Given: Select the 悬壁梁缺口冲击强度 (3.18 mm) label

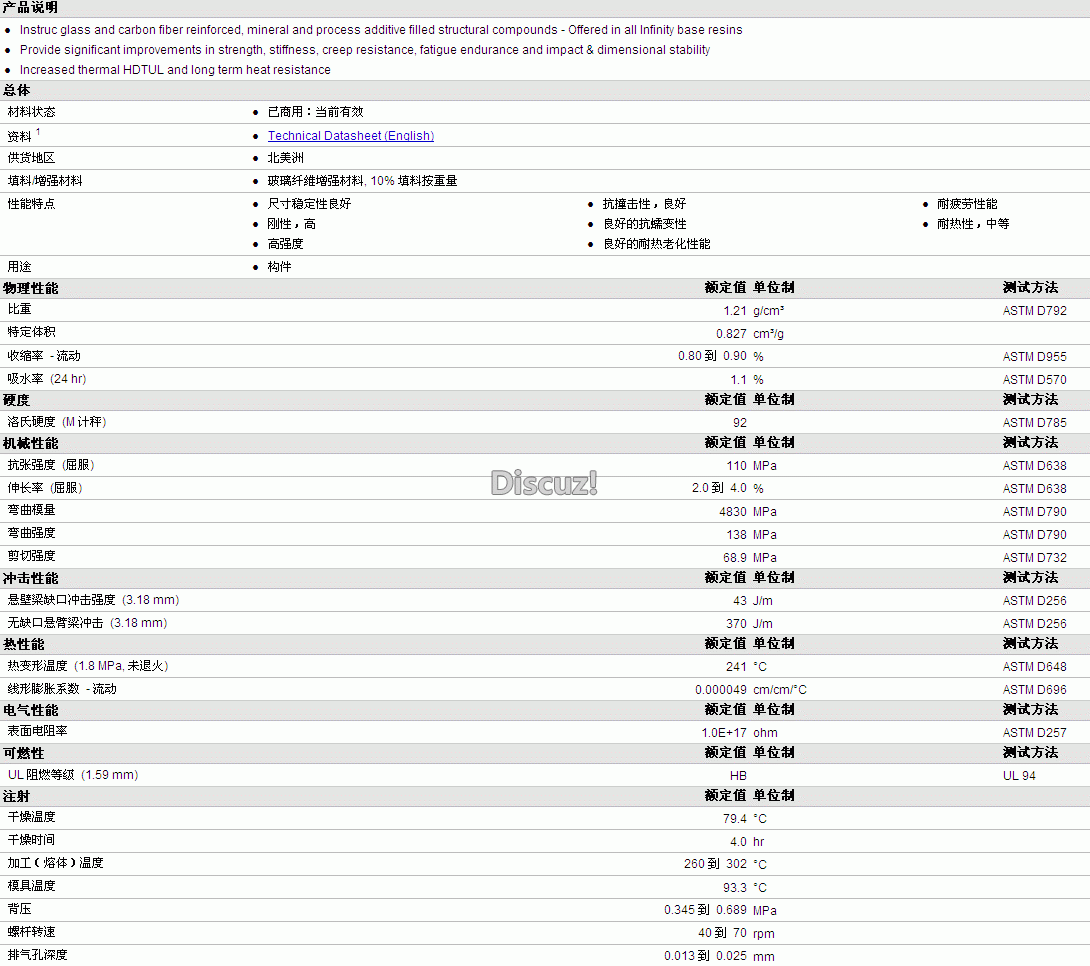Looking at the screenshot, I should click(x=93, y=600).
